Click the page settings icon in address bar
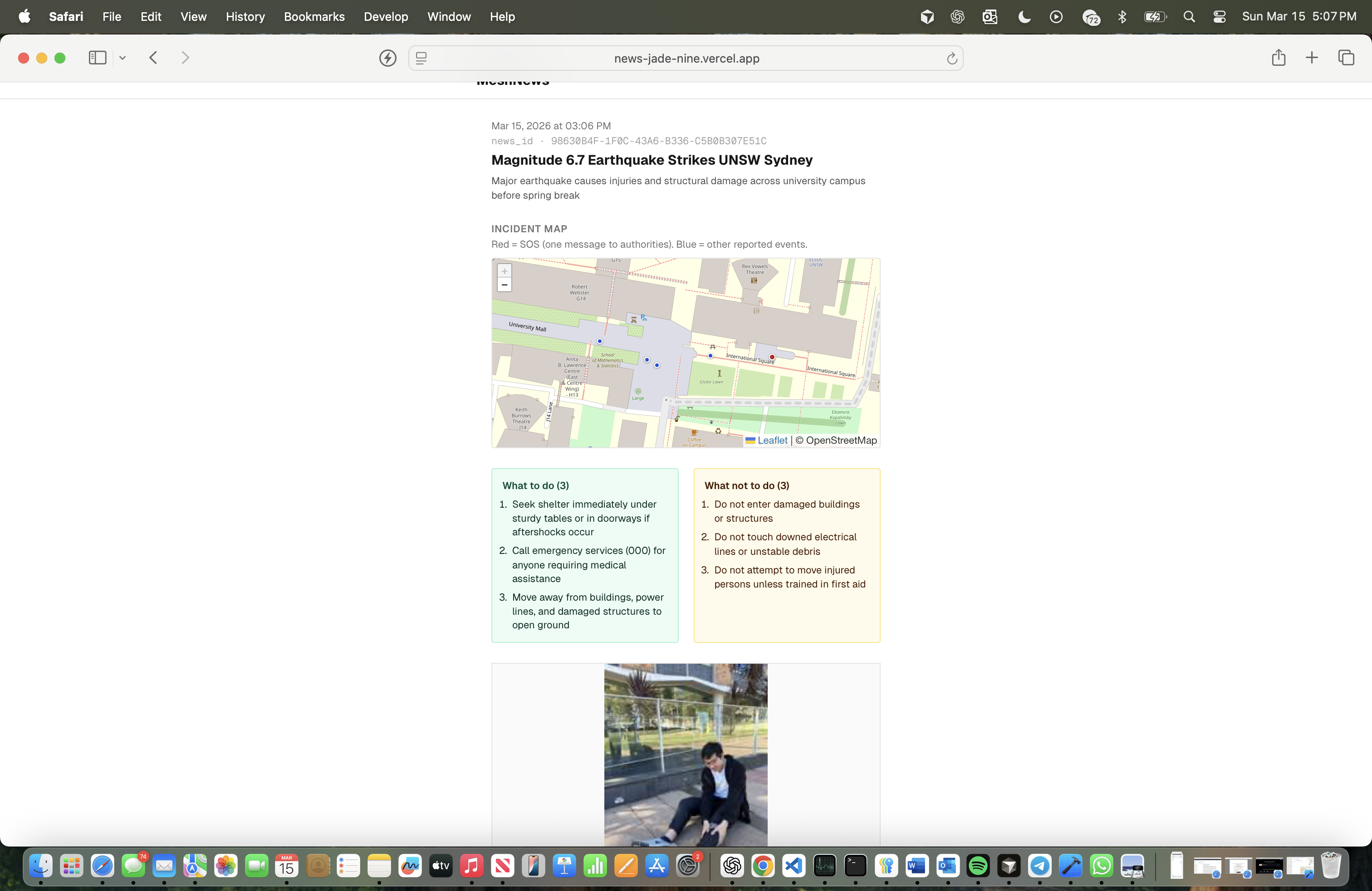This screenshot has height=891, width=1372. (421, 58)
